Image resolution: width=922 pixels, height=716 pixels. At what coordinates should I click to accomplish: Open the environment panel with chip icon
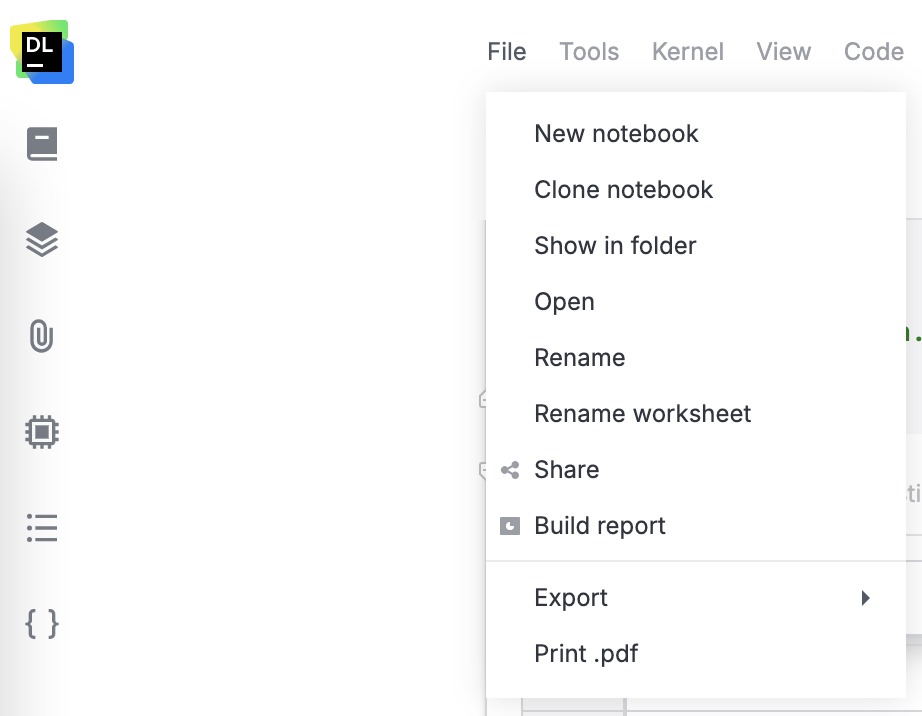[42, 432]
